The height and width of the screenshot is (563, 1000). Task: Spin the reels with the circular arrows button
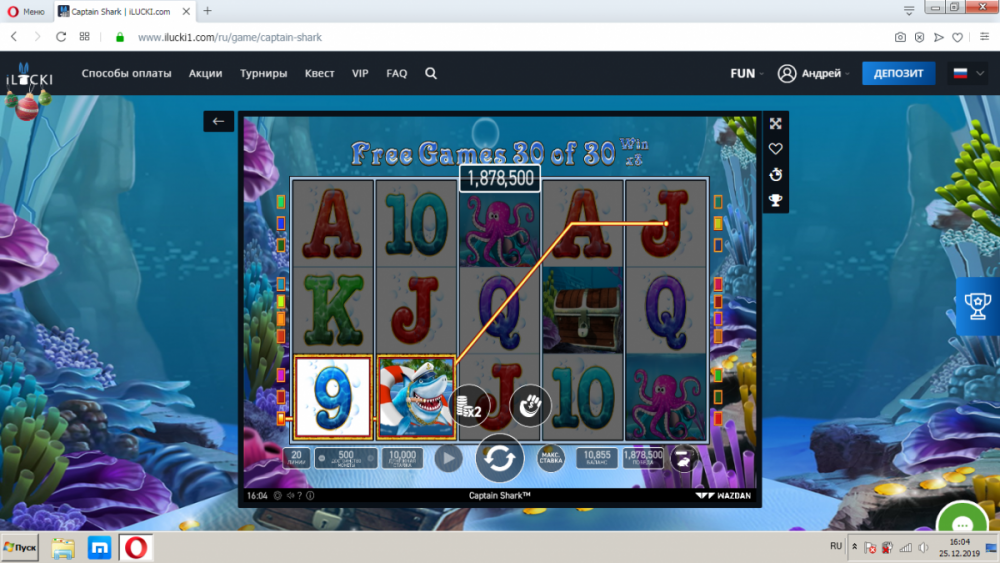point(499,458)
